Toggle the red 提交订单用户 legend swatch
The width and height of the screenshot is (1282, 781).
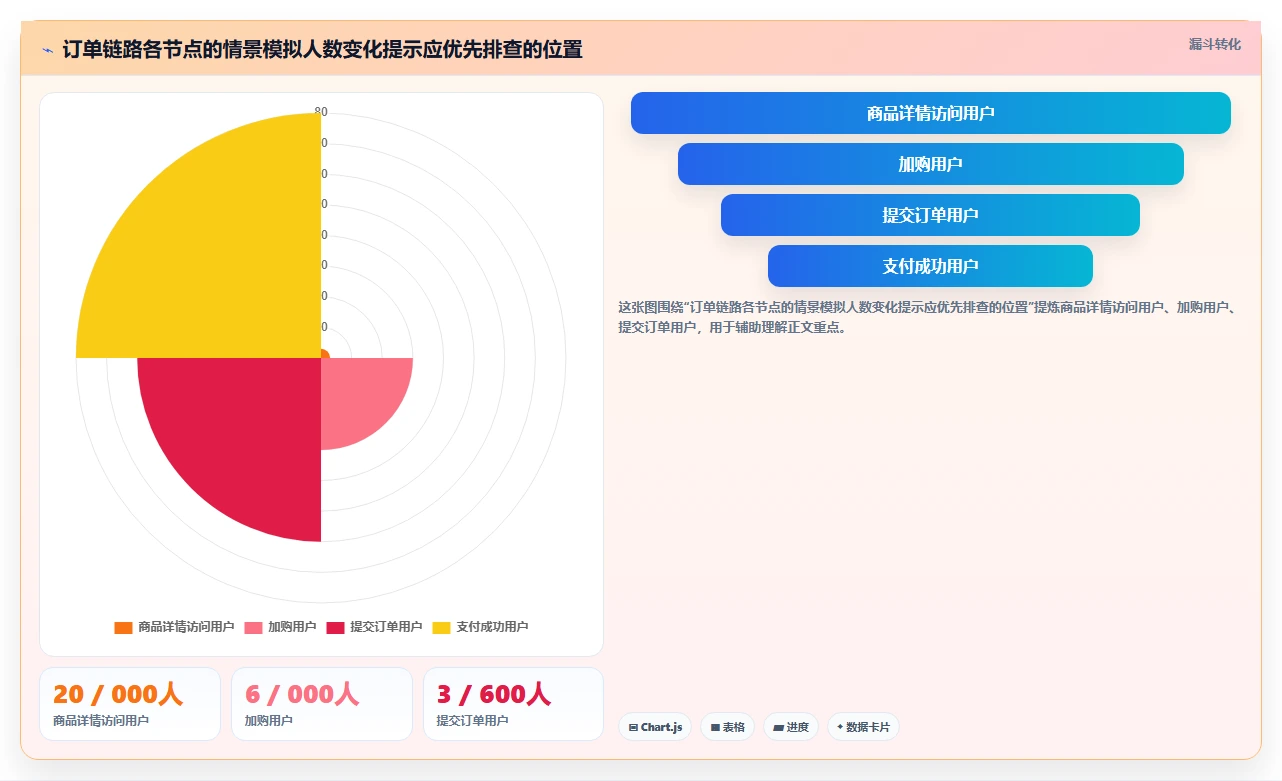[335, 627]
